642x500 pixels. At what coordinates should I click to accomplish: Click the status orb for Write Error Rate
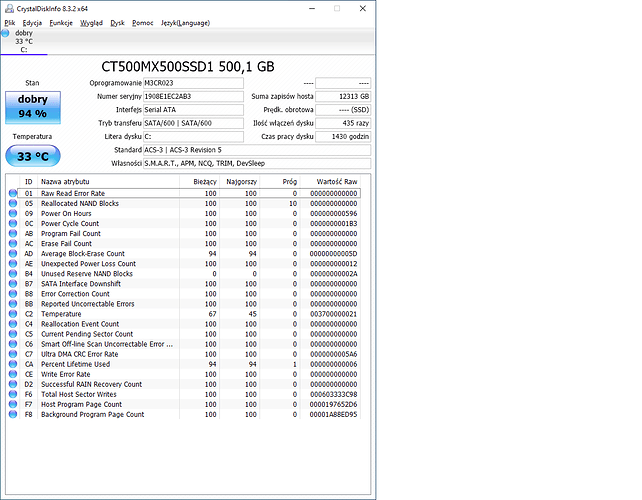(13, 374)
